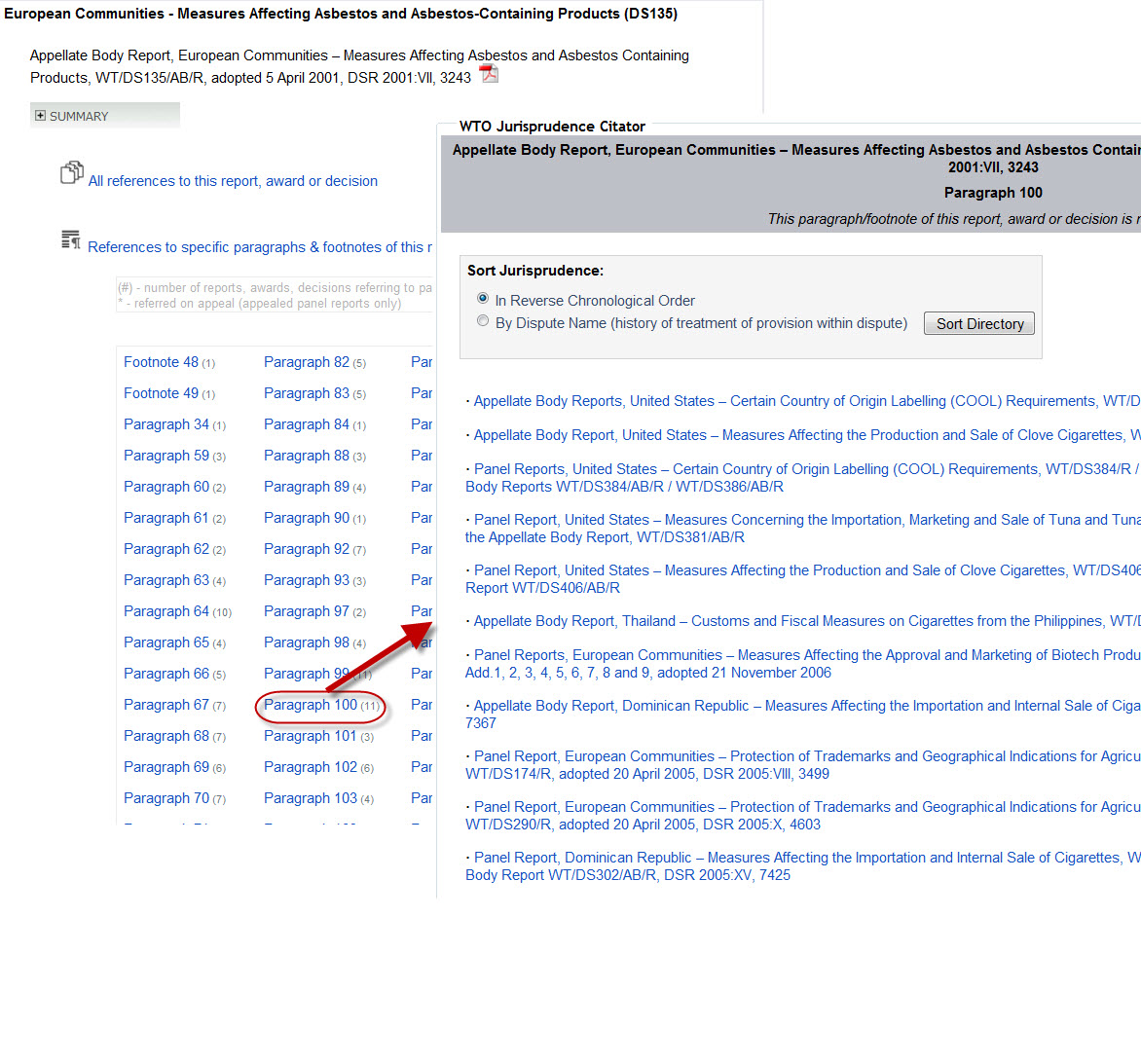Open Paragraph 101 link
The image size is (1141, 1064).
[x=311, y=737]
